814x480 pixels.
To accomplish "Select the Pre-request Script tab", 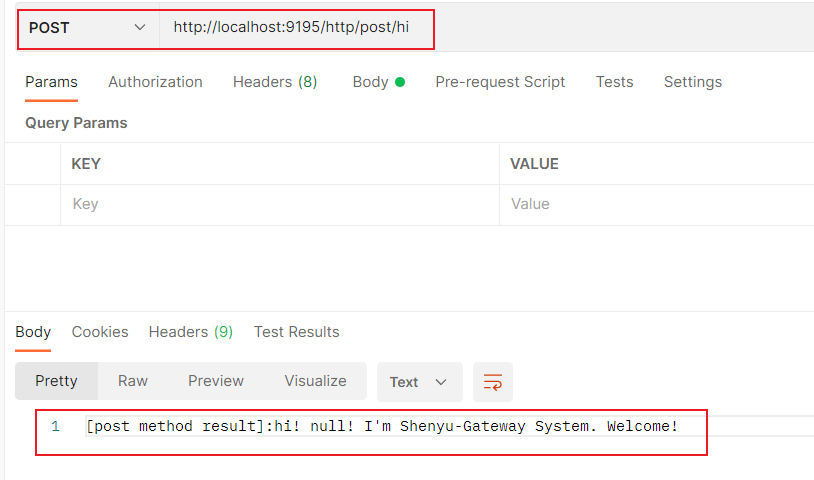I will 500,82.
